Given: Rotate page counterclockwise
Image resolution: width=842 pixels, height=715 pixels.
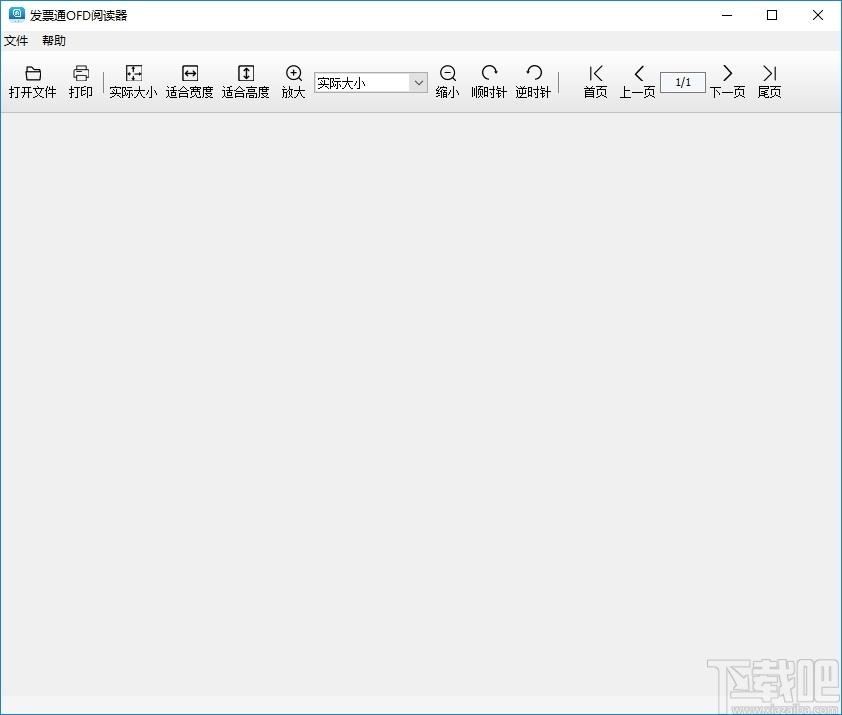Looking at the screenshot, I should pos(534,72).
